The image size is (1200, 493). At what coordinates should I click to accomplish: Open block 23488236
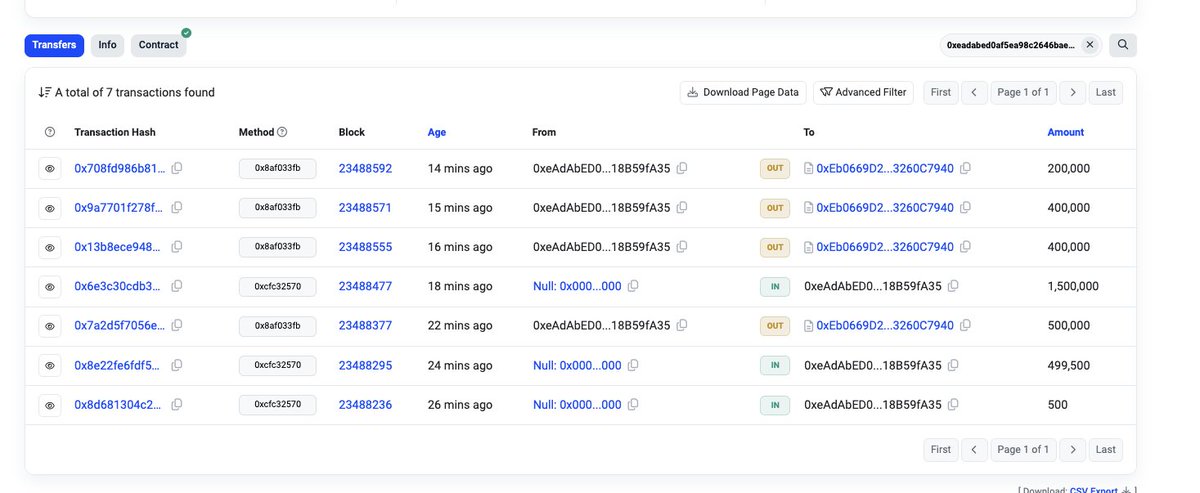(x=365, y=405)
